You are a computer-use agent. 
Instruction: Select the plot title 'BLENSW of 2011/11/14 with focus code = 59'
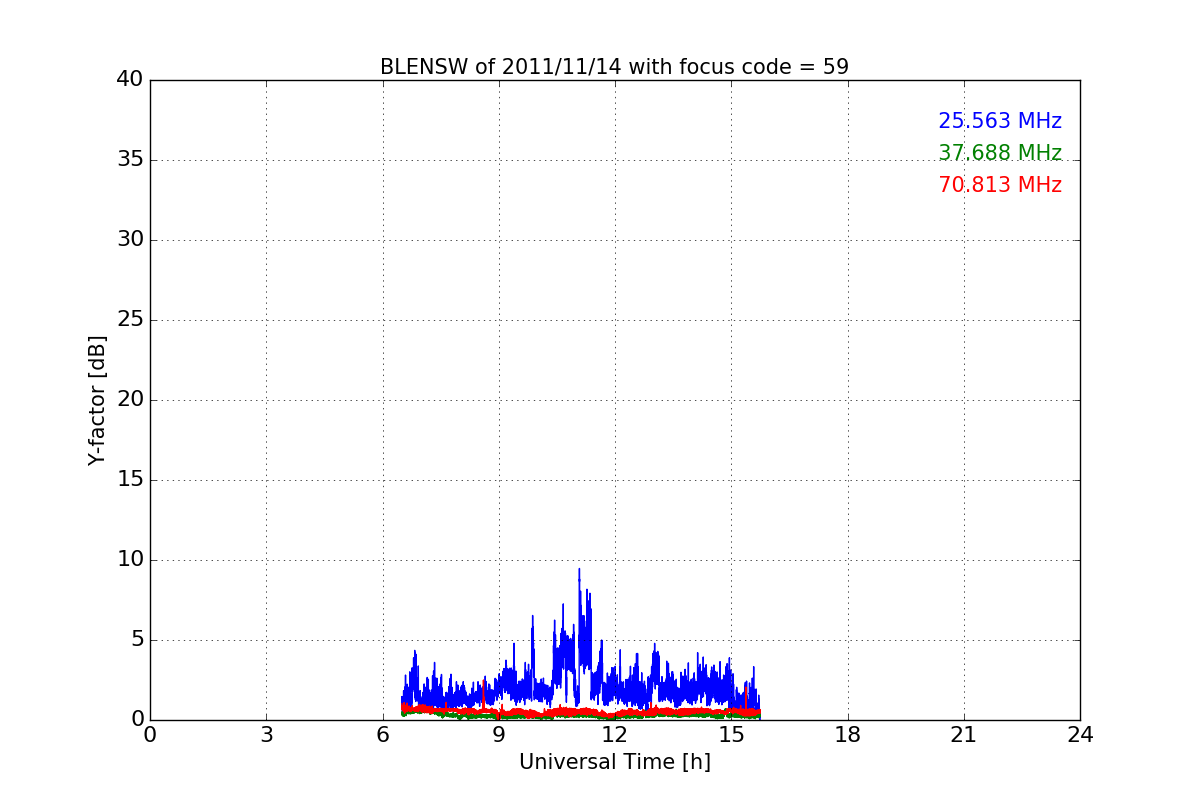pos(614,67)
